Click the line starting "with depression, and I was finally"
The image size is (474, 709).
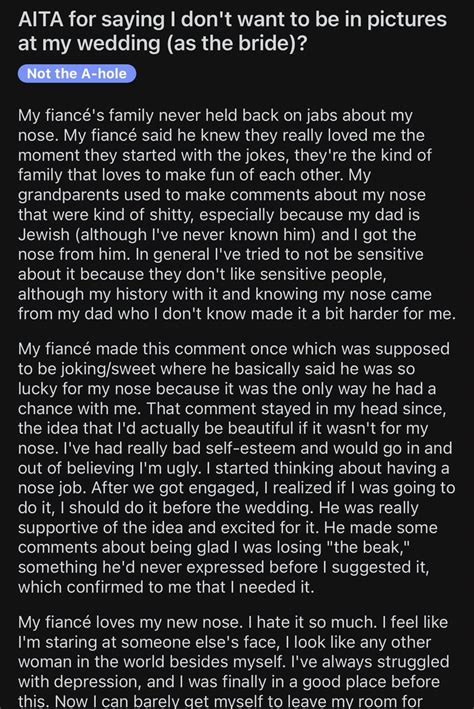tap(229, 681)
